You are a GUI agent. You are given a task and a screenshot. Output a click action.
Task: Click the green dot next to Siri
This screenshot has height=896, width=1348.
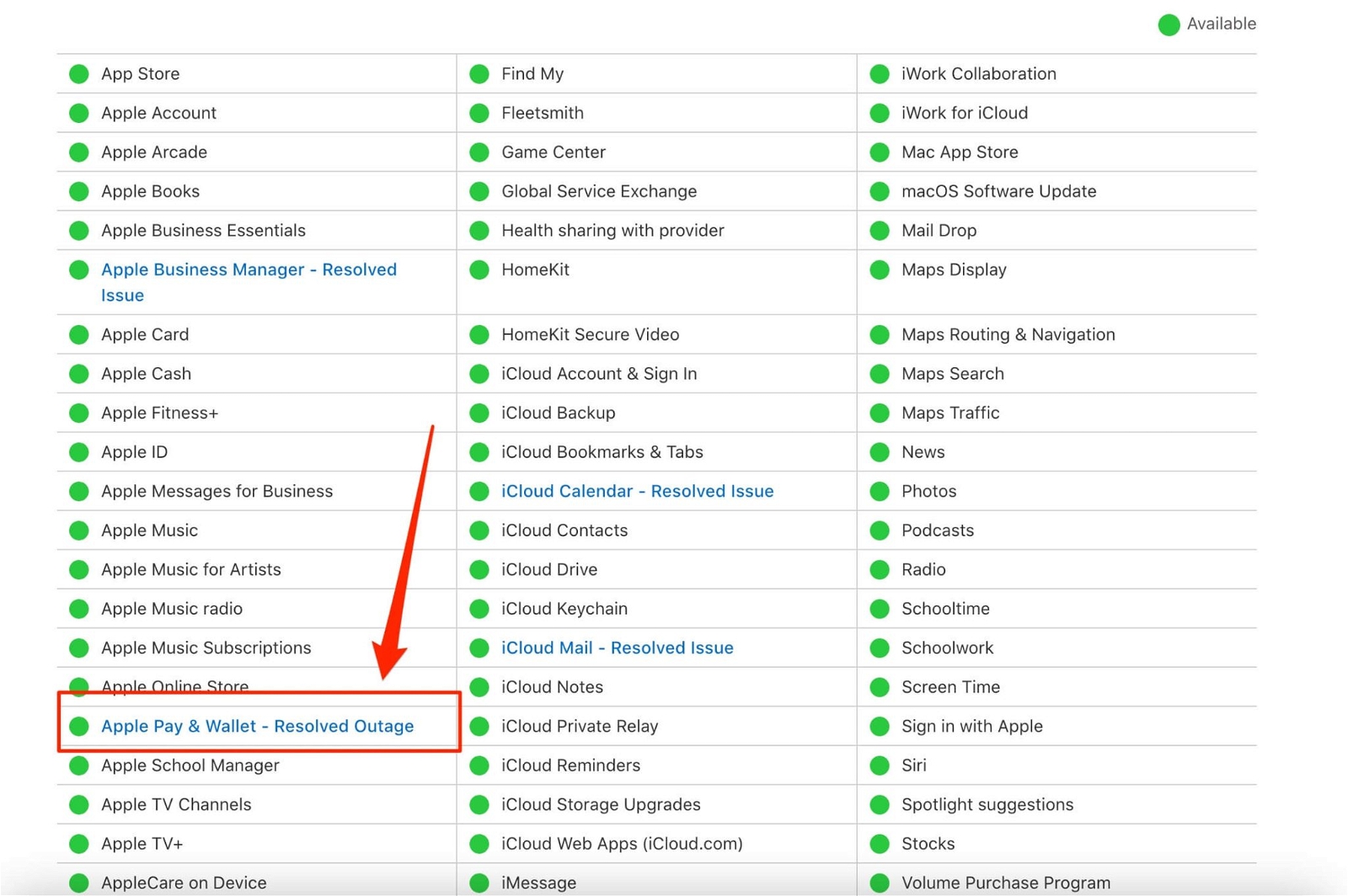(x=880, y=765)
